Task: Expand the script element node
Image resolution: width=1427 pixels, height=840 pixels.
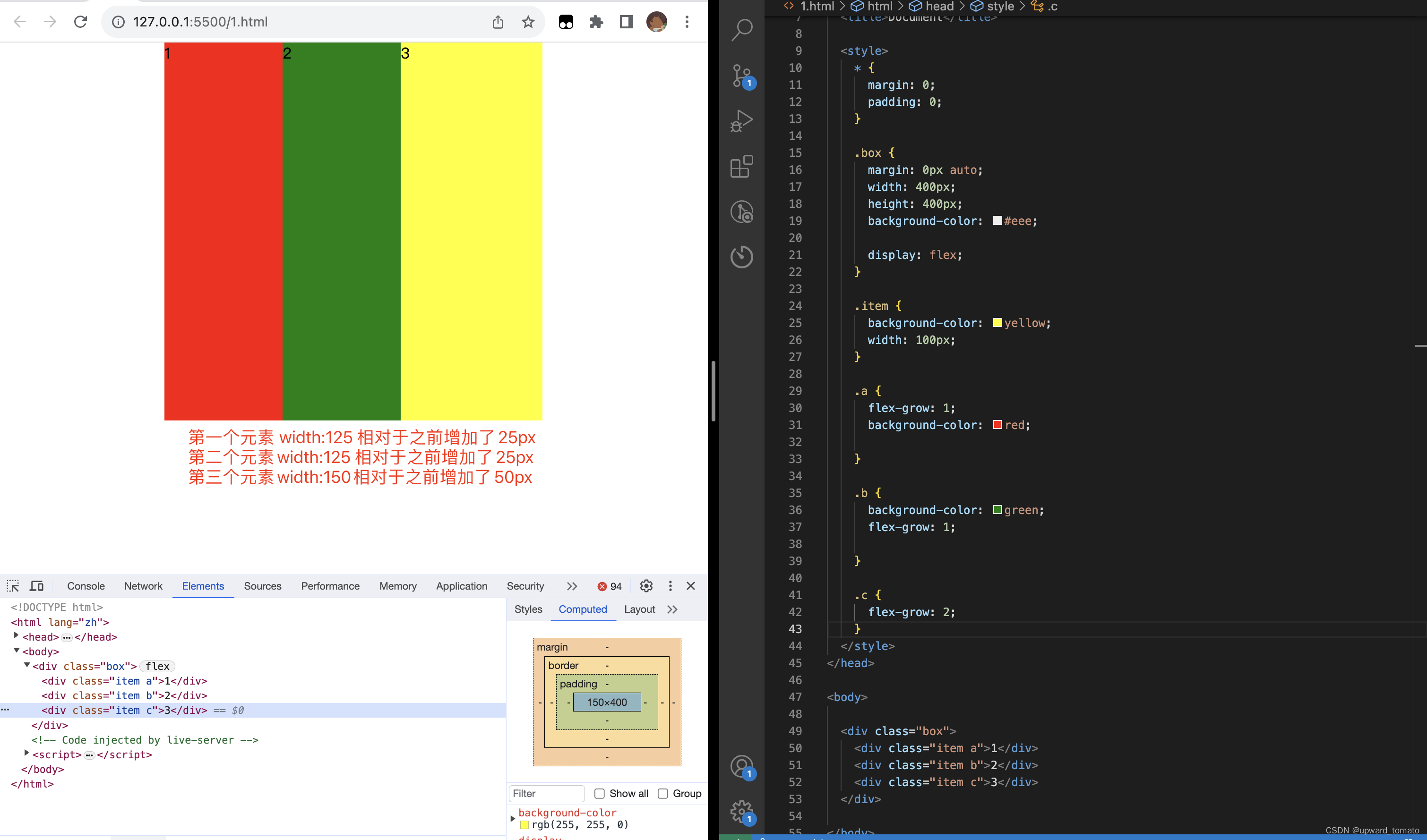Action: pyautogui.click(x=26, y=754)
